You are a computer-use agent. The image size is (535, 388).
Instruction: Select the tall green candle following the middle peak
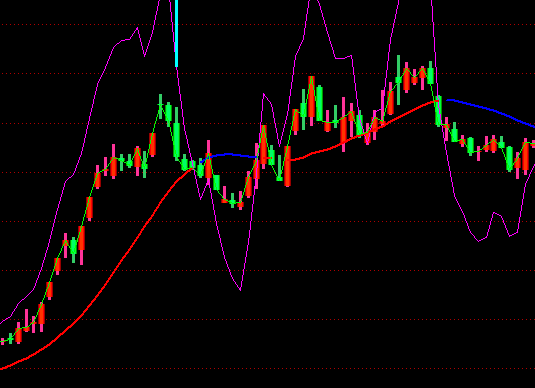tap(319, 103)
